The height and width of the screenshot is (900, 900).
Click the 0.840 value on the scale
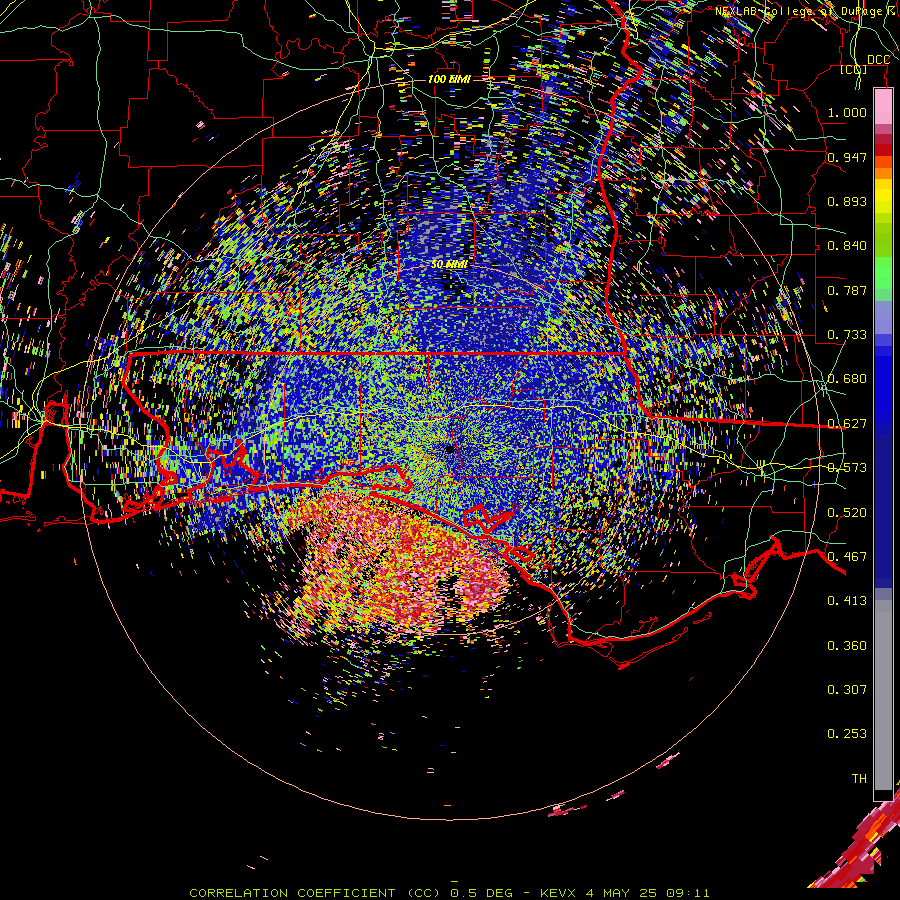tap(847, 246)
